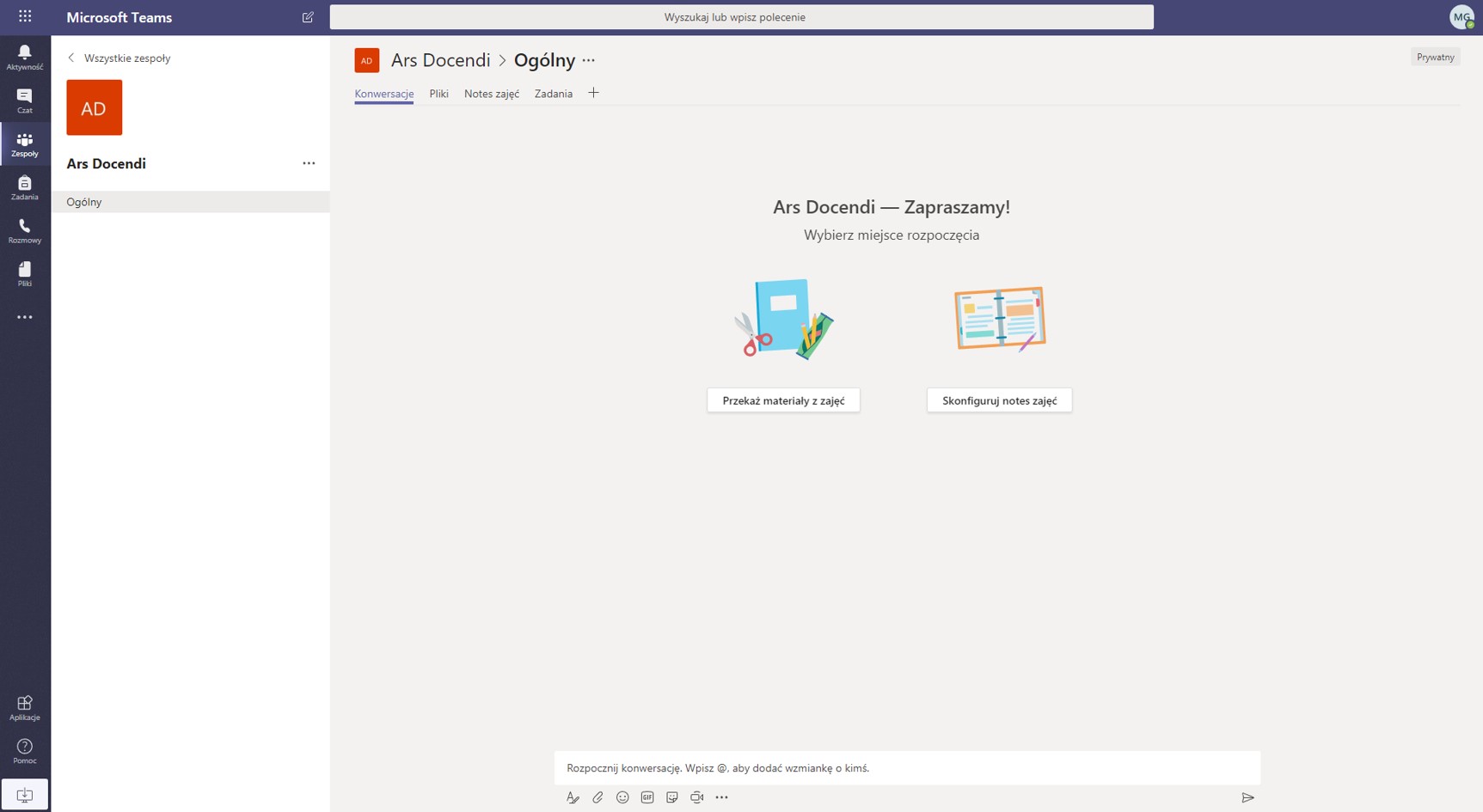This screenshot has height=812, width=1483.
Task: Open the MG profile avatar menu
Action: point(1462,17)
